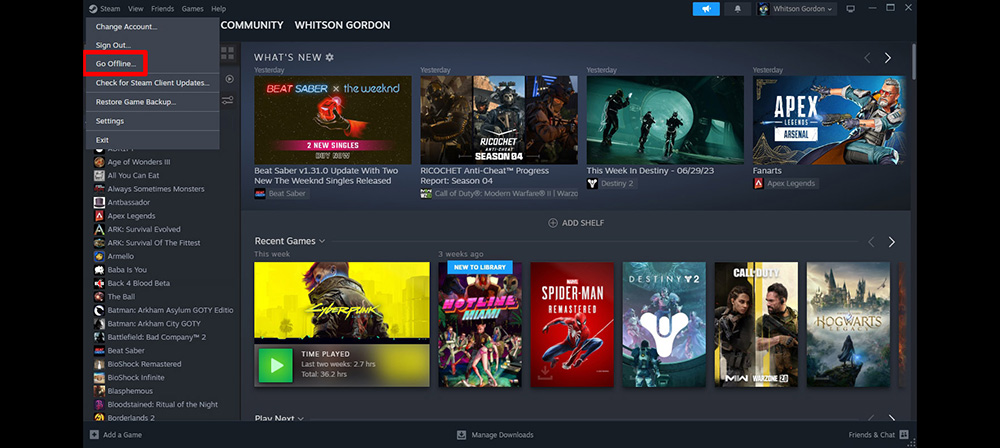Click the Apex Legends icon in the library list
Image resolution: width=1000 pixels, height=448 pixels.
coord(99,216)
